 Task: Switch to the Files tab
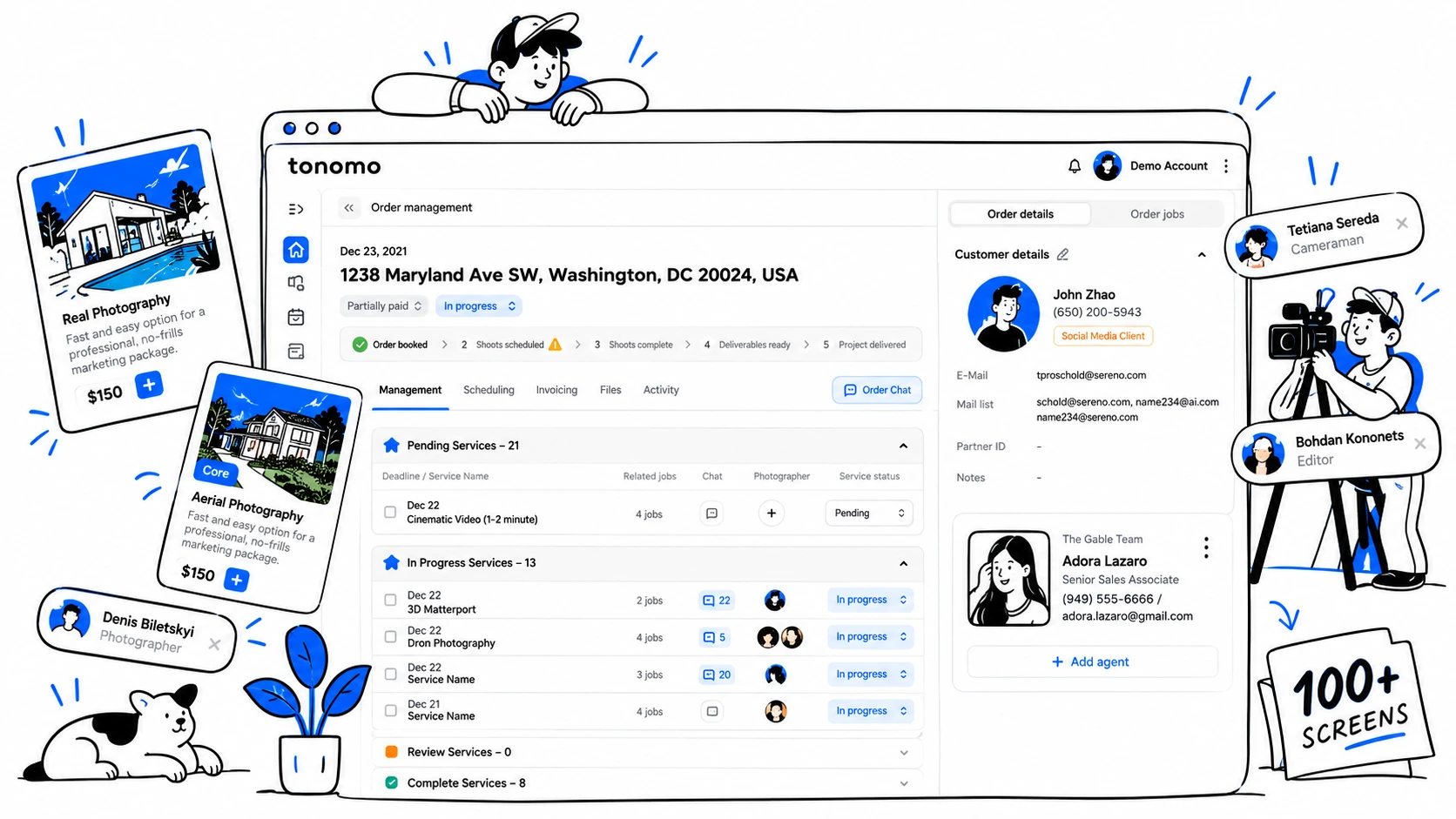(610, 391)
